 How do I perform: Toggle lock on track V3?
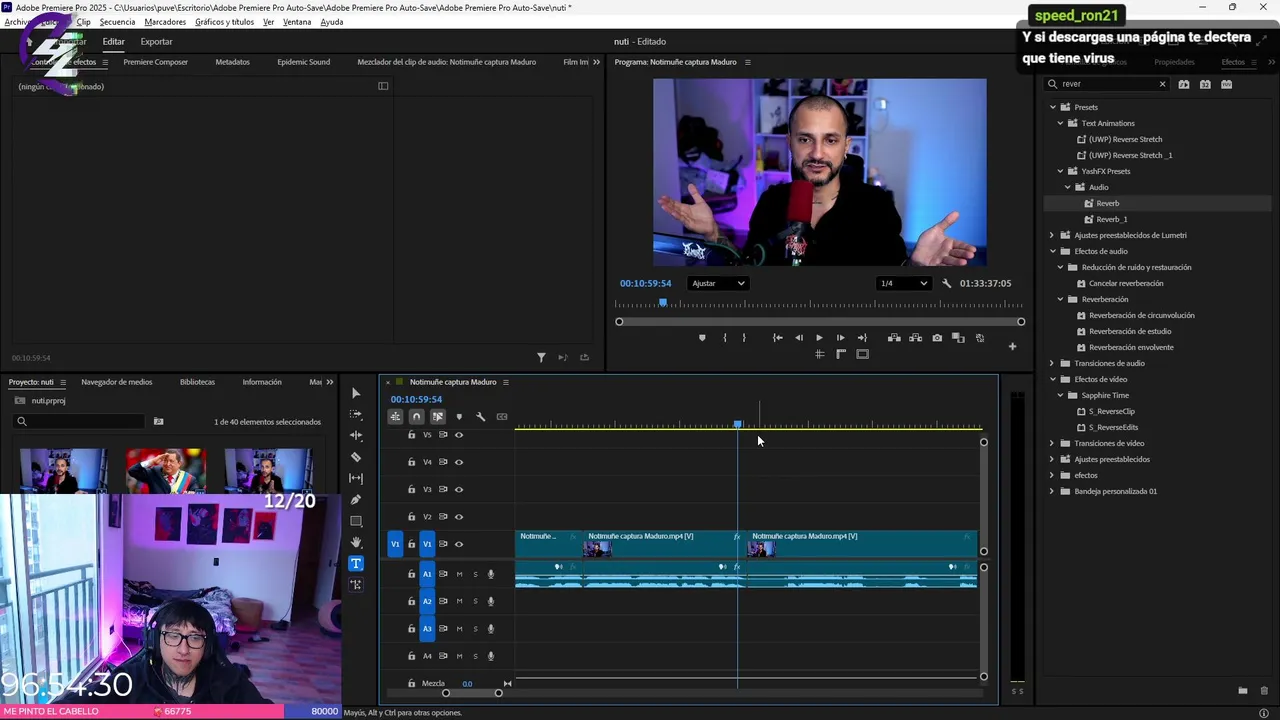point(411,490)
